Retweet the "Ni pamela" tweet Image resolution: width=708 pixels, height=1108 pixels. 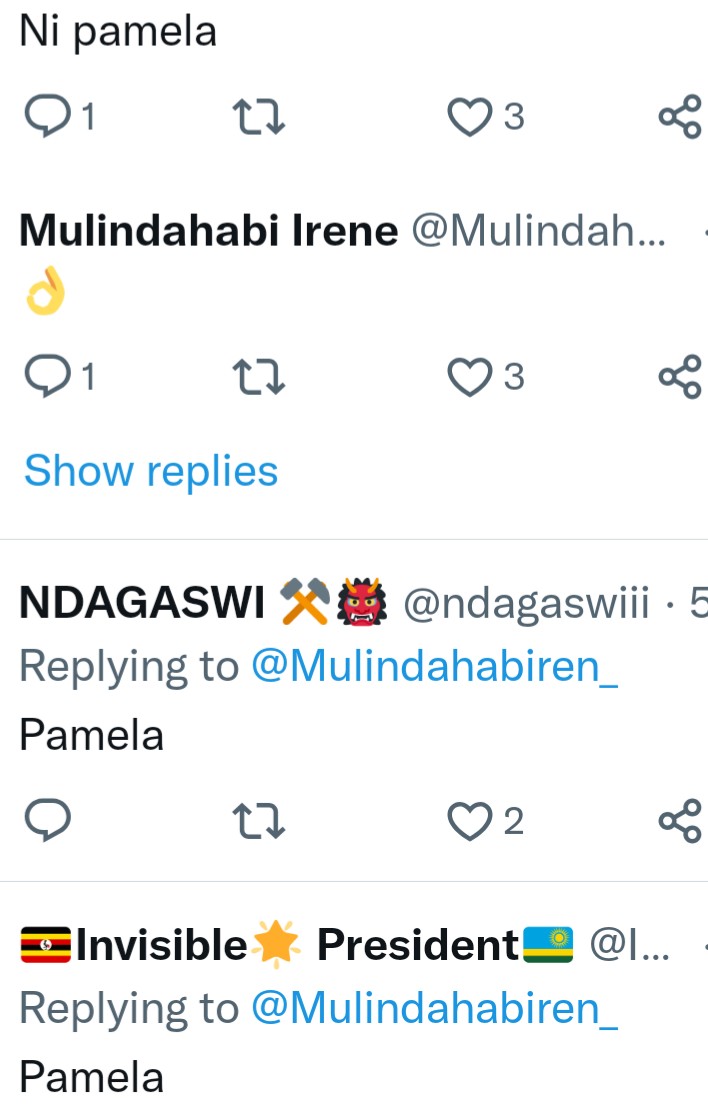click(259, 118)
